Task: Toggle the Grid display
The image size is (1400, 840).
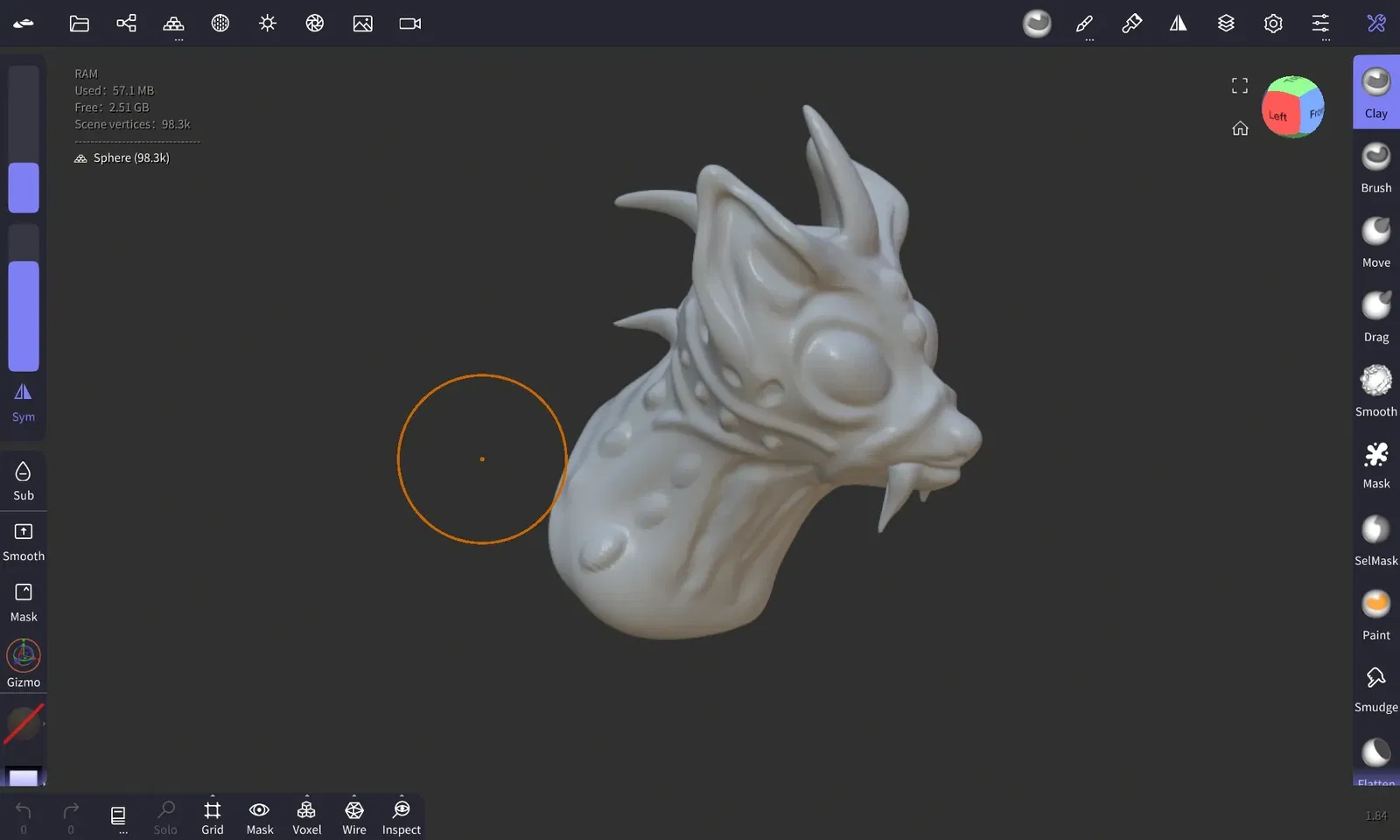Action: [213, 817]
